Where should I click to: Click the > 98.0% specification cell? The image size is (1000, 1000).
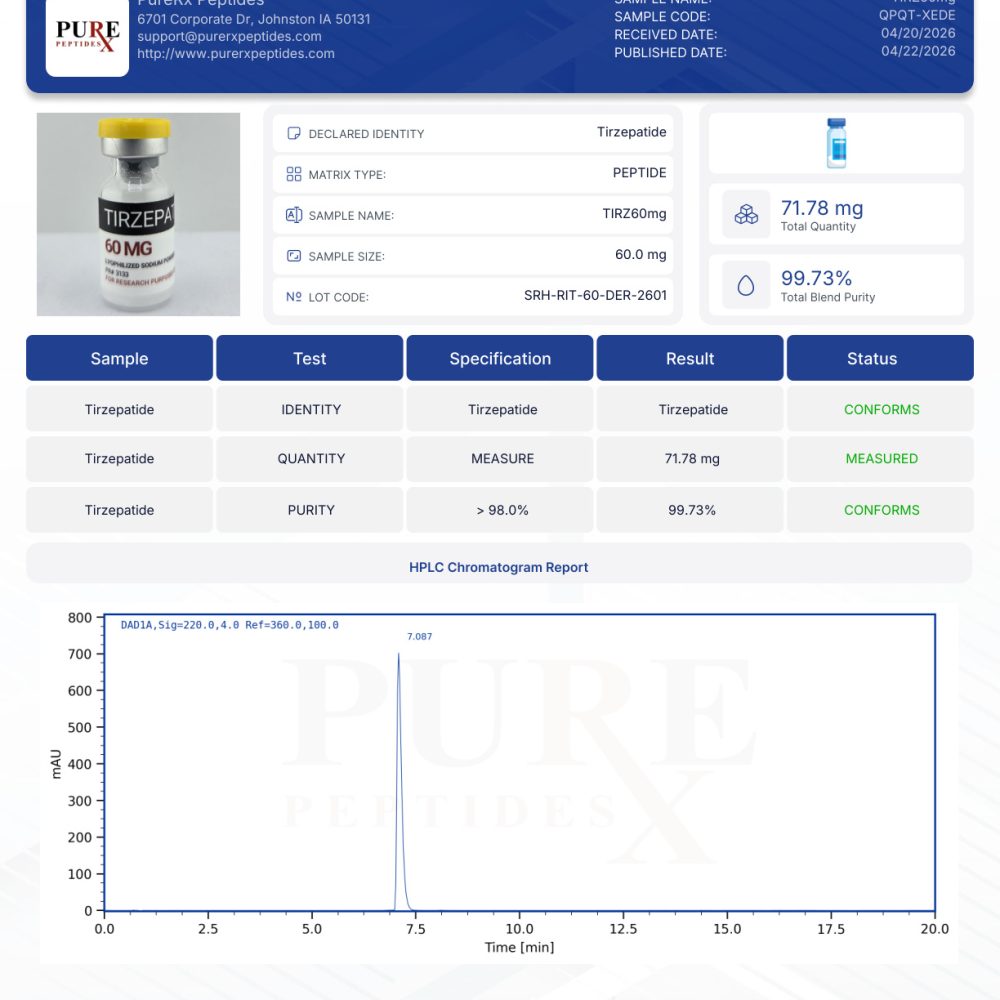coord(500,510)
